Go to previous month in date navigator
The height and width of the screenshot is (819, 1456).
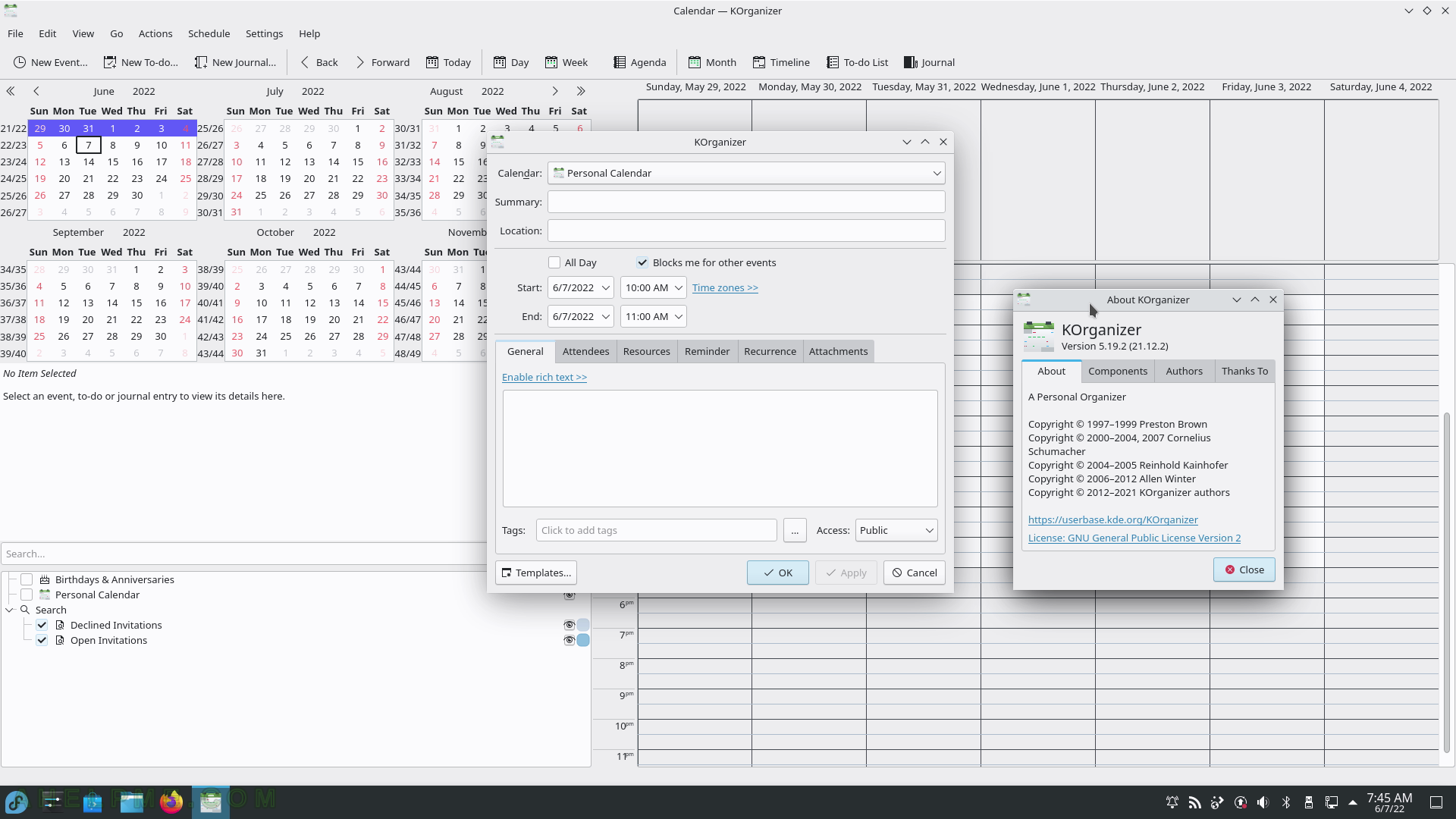click(x=36, y=91)
